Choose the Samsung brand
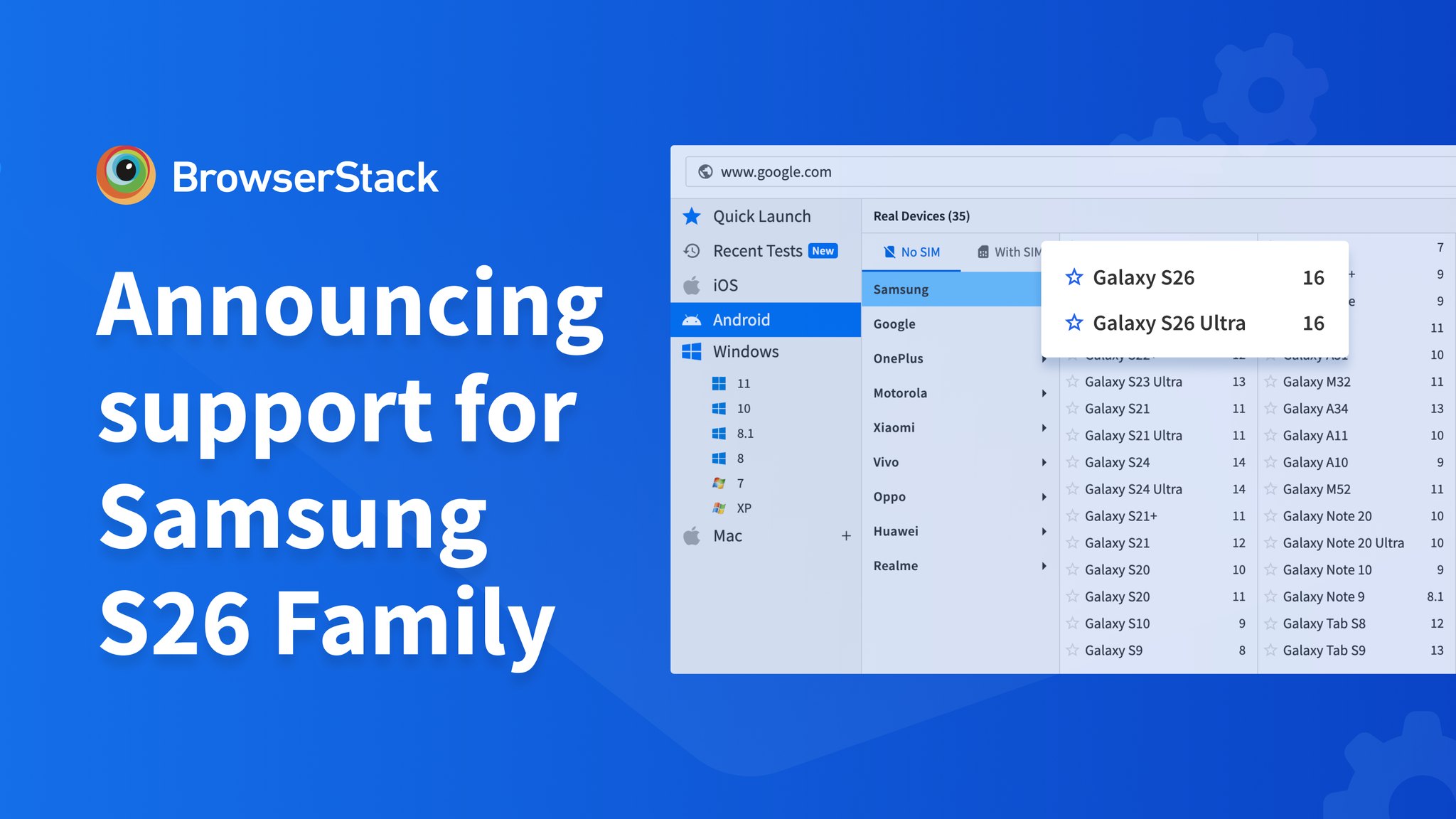Viewport: 1456px width, 819px height. pos(951,289)
